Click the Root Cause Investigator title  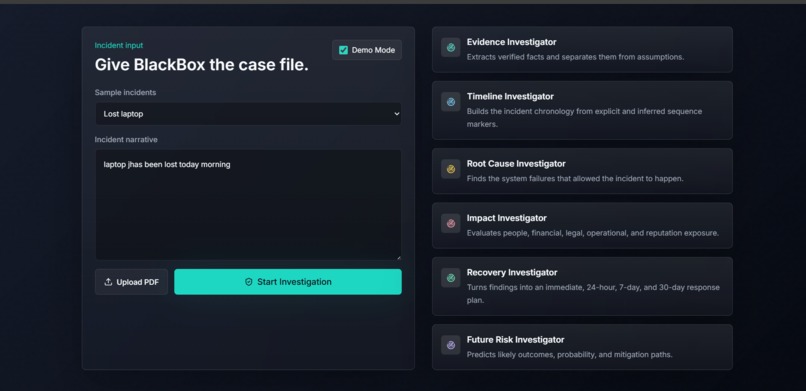[516, 164]
